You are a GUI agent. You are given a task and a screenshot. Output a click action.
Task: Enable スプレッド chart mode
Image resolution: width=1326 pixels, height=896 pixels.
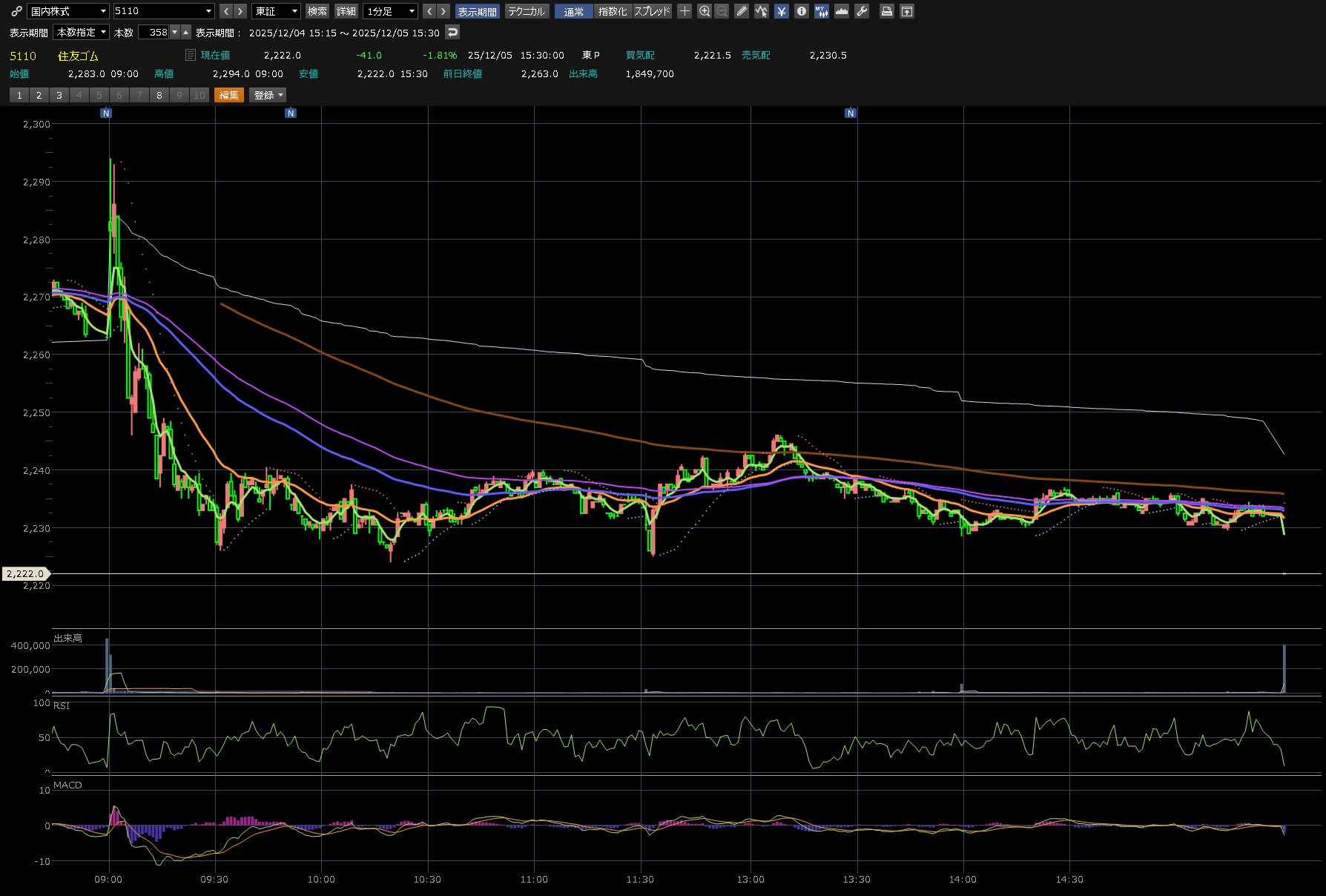pyautogui.click(x=652, y=11)
